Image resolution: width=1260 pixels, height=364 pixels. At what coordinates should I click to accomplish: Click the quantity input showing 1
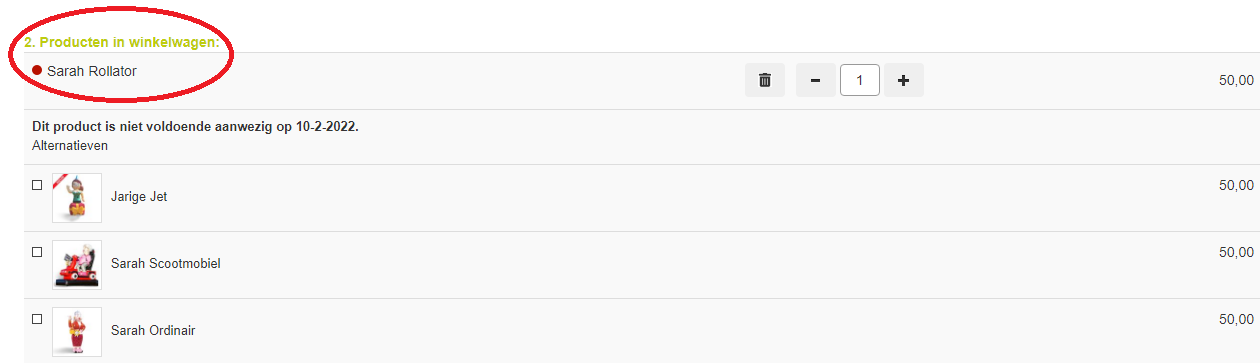[860, 80]
